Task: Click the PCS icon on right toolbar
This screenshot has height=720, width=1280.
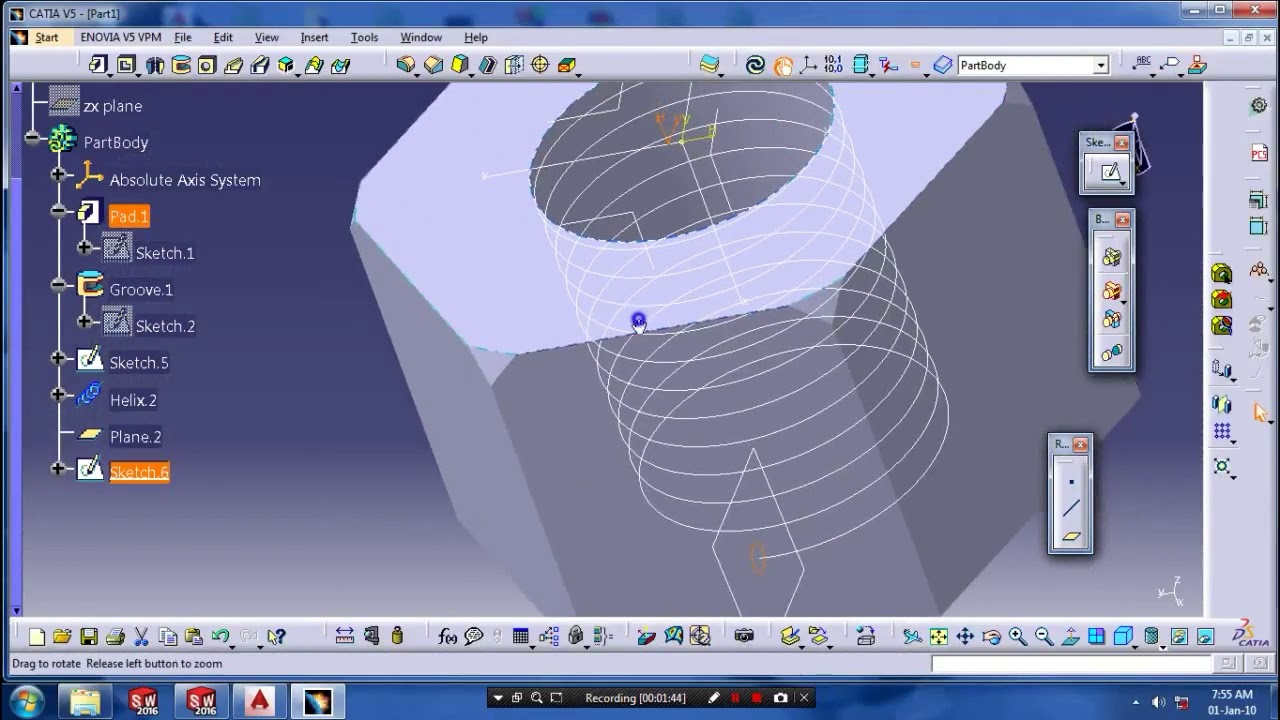Action: [1259, 153]
